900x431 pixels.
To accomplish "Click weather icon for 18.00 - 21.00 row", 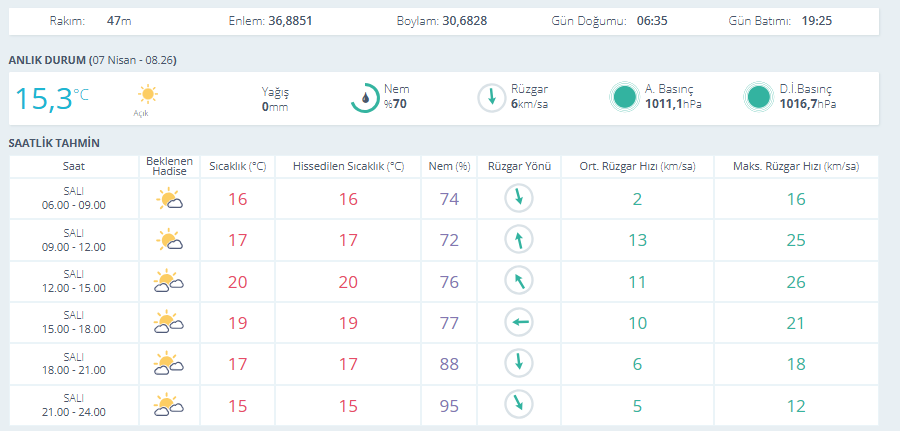I will [169, 363].
